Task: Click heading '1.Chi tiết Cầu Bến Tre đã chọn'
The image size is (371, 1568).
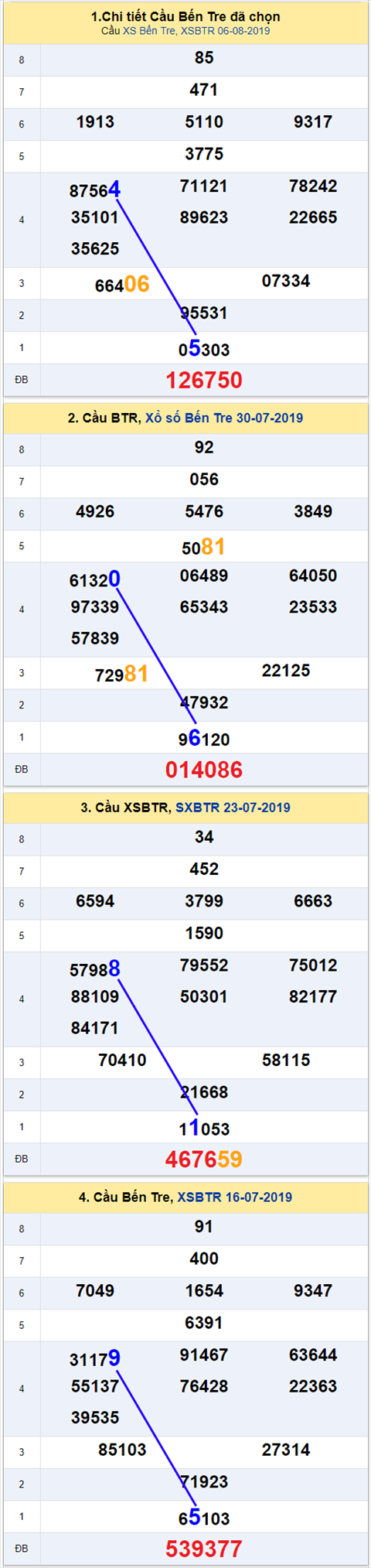Action: (x=185, y=17)
